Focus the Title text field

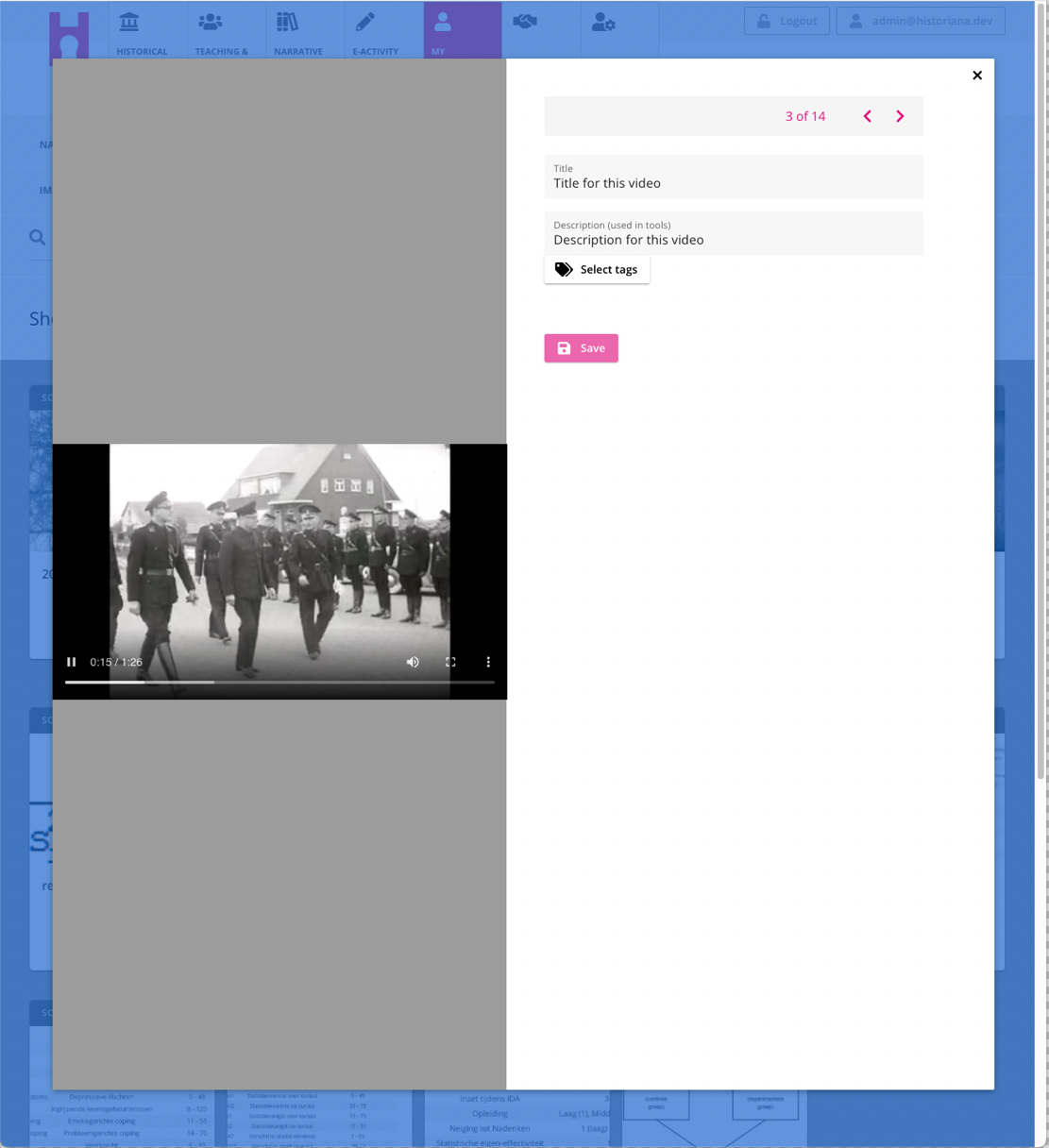pos(733,183)
